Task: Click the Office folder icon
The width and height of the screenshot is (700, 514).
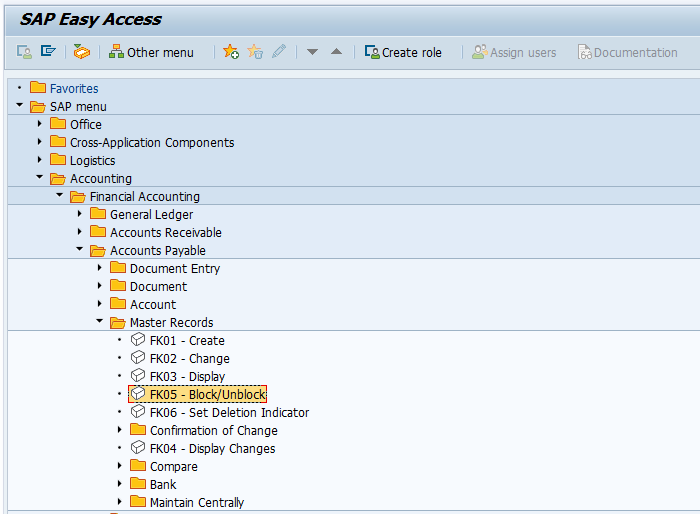Action: (58, 123)
